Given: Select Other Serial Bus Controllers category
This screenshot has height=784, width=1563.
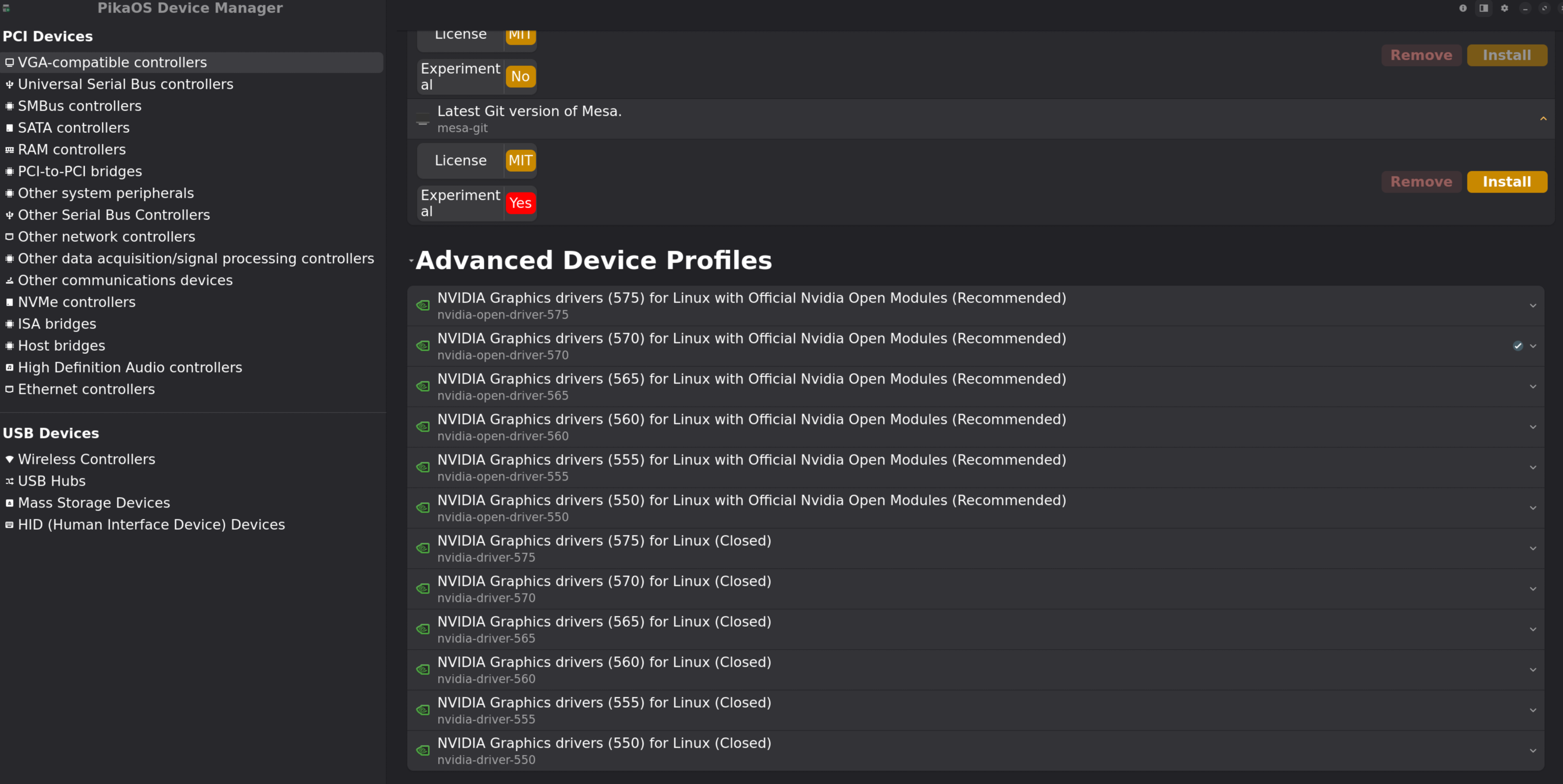Looking at the screenshot, I should pyautogui.click(x=192, y=215).
